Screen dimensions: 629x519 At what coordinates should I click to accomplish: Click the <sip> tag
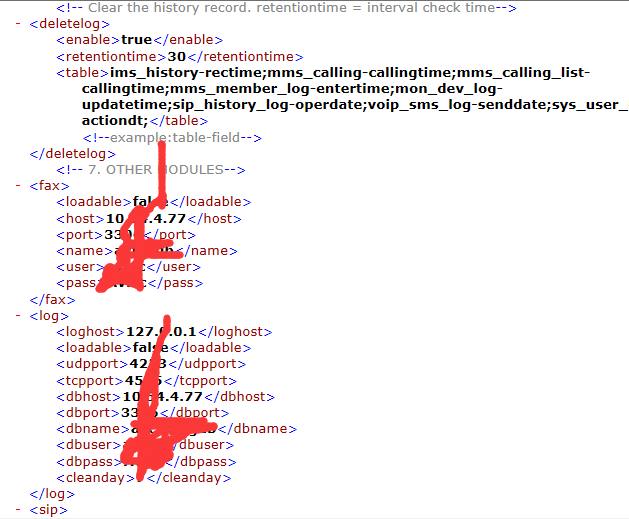49,510
